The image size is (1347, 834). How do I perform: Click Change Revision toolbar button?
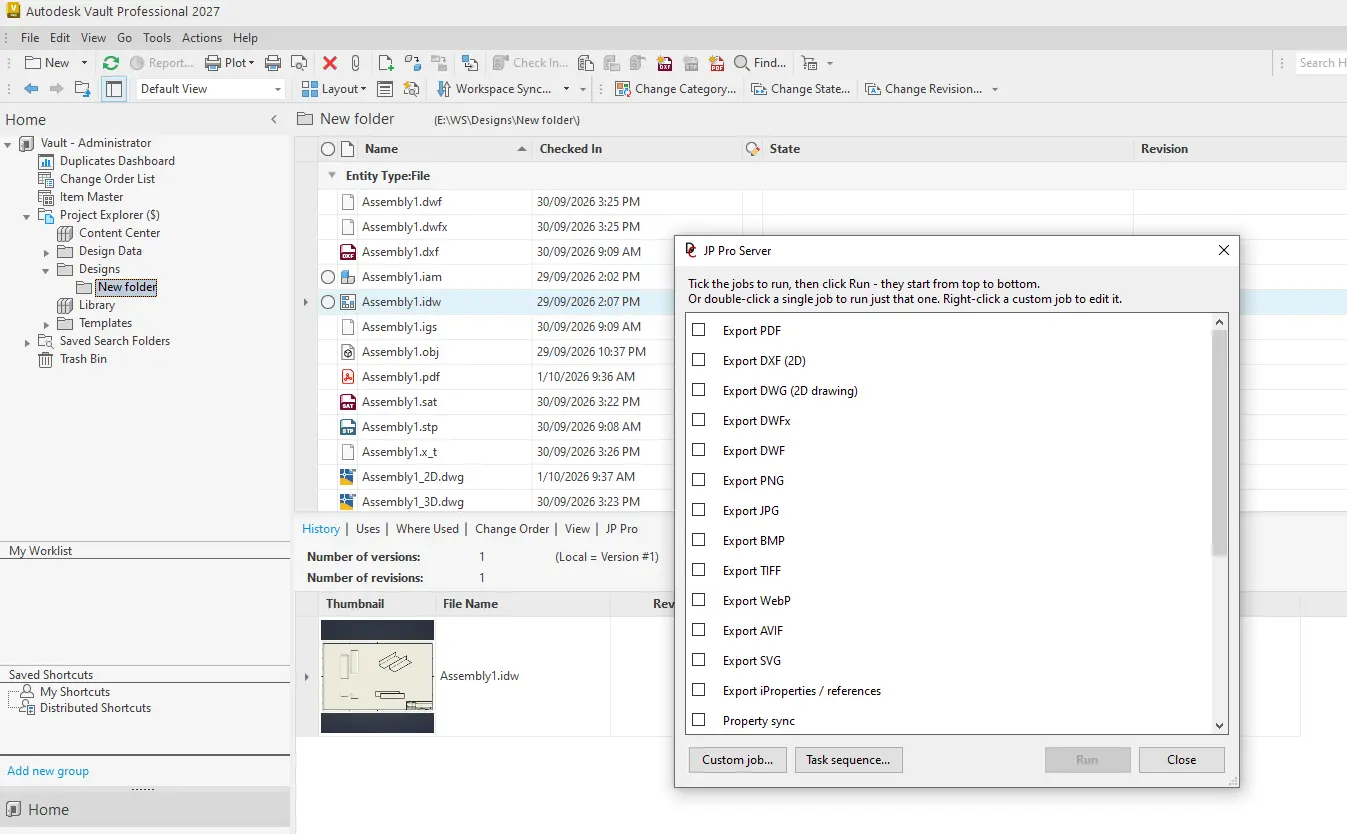(x=923, y=89)
